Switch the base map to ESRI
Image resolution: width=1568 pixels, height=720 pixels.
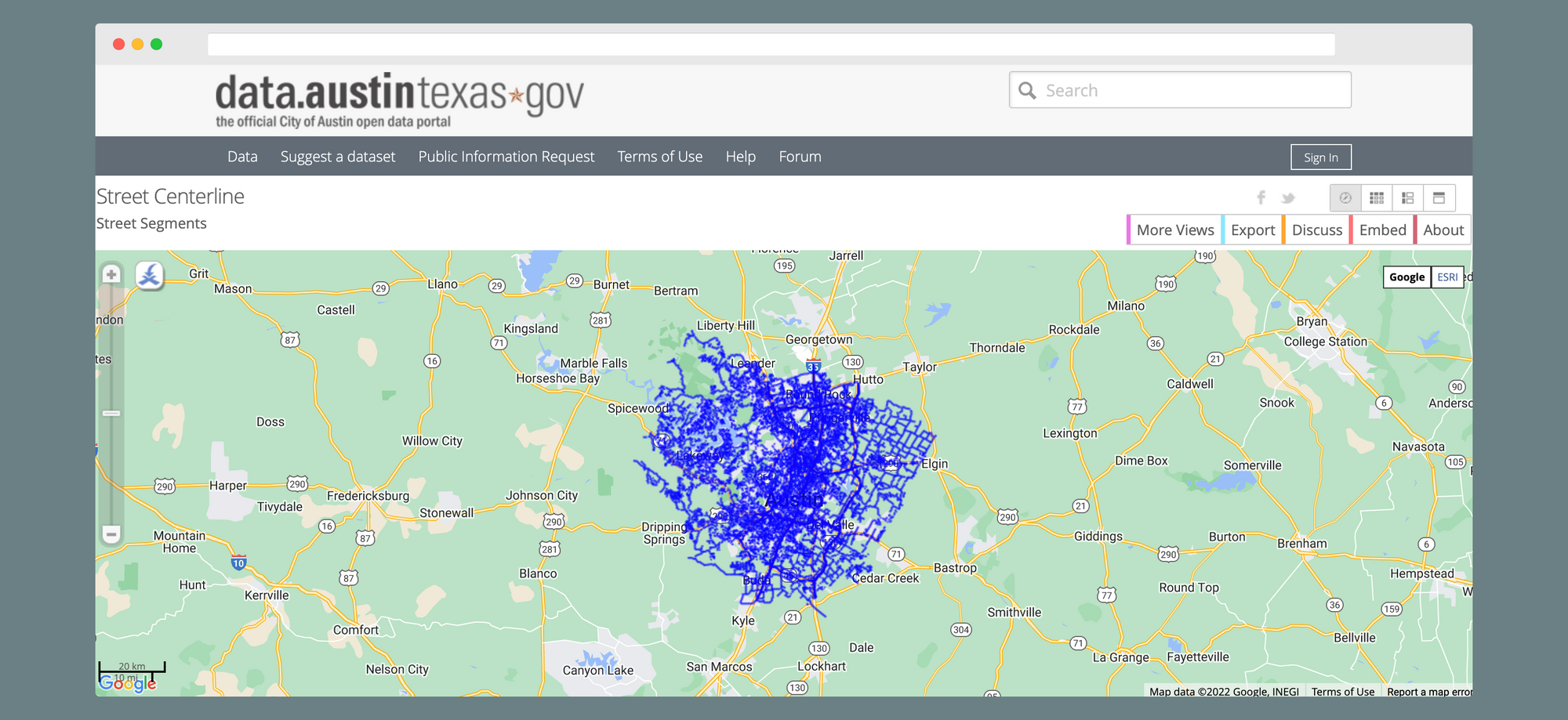(1447, 277)
